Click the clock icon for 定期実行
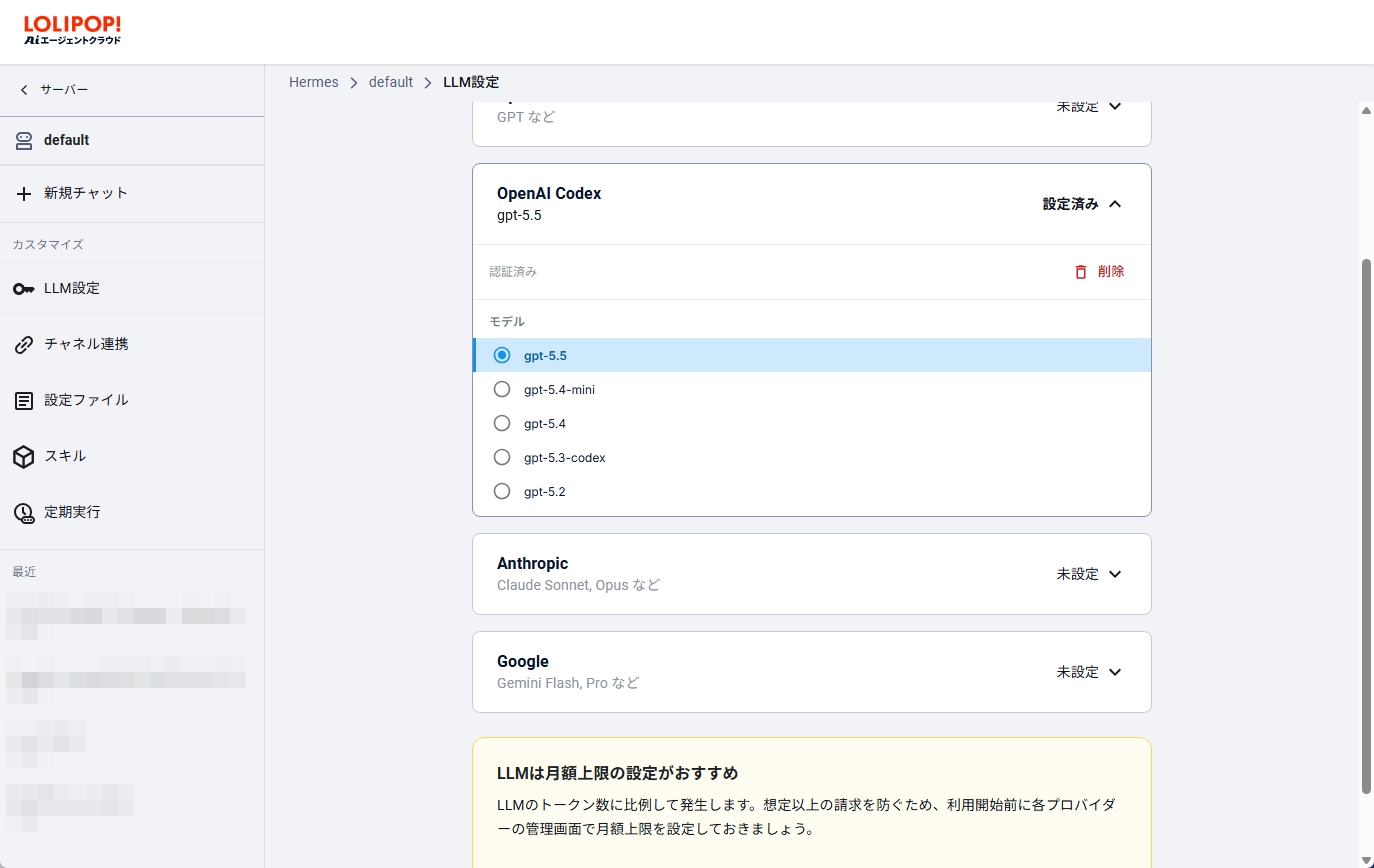This screenshot has width=1374, height=868. tap(24, 513)
